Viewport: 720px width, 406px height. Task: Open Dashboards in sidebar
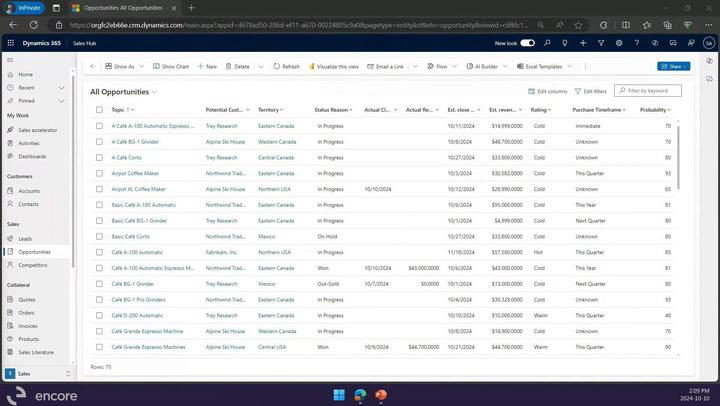pyautogui.click(x=32, y=156)
